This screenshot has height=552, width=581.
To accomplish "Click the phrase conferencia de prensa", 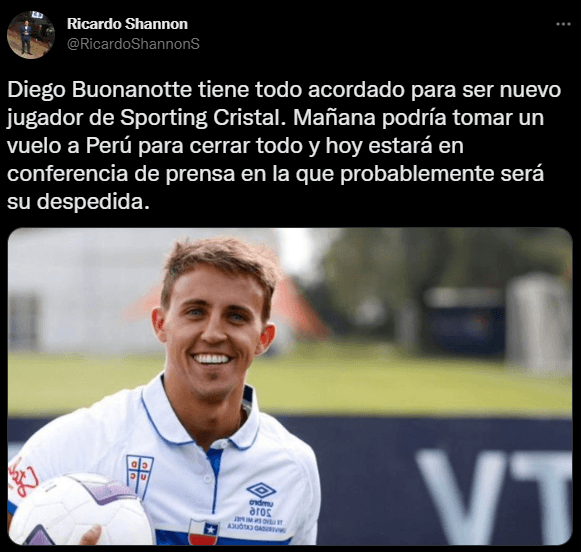I will [121, 174].
